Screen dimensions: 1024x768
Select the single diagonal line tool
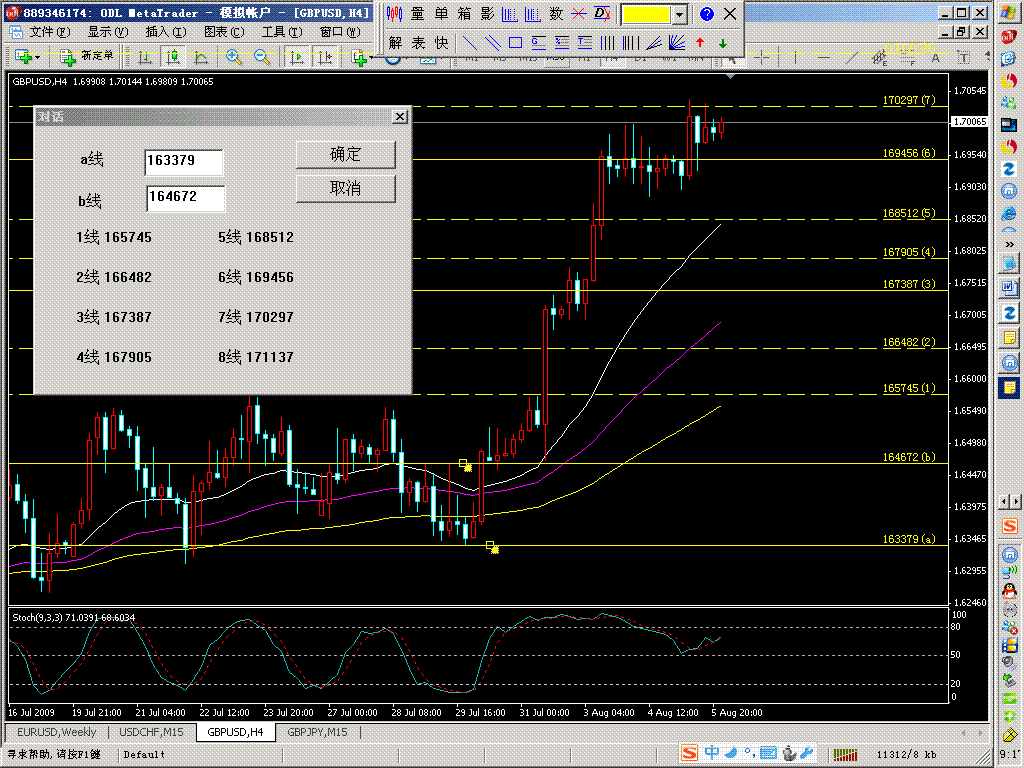pos(470,43)
